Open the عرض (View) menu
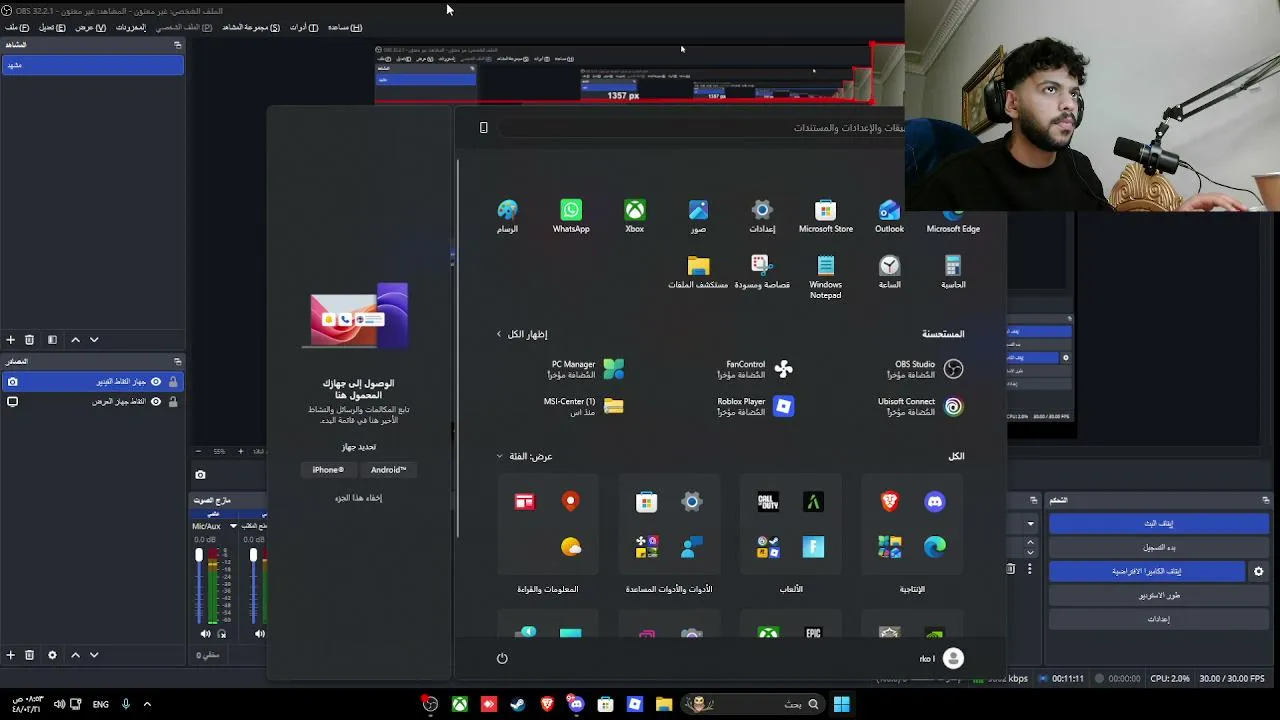This screenshot has width=1280, height=720. (x=90, y=27)
